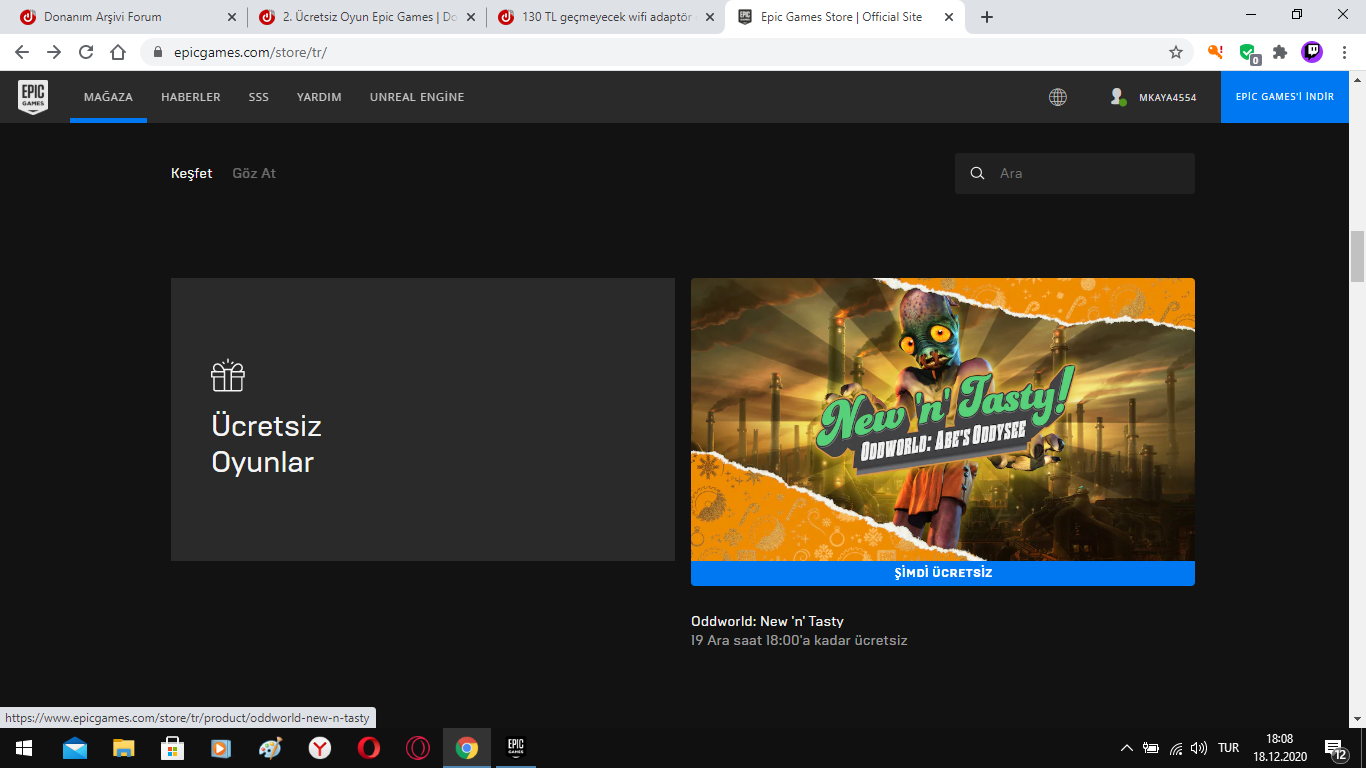Viewport: 1366px width, 768px height.
Task: Go forward in browser history
Action: [x=54, y=52]
